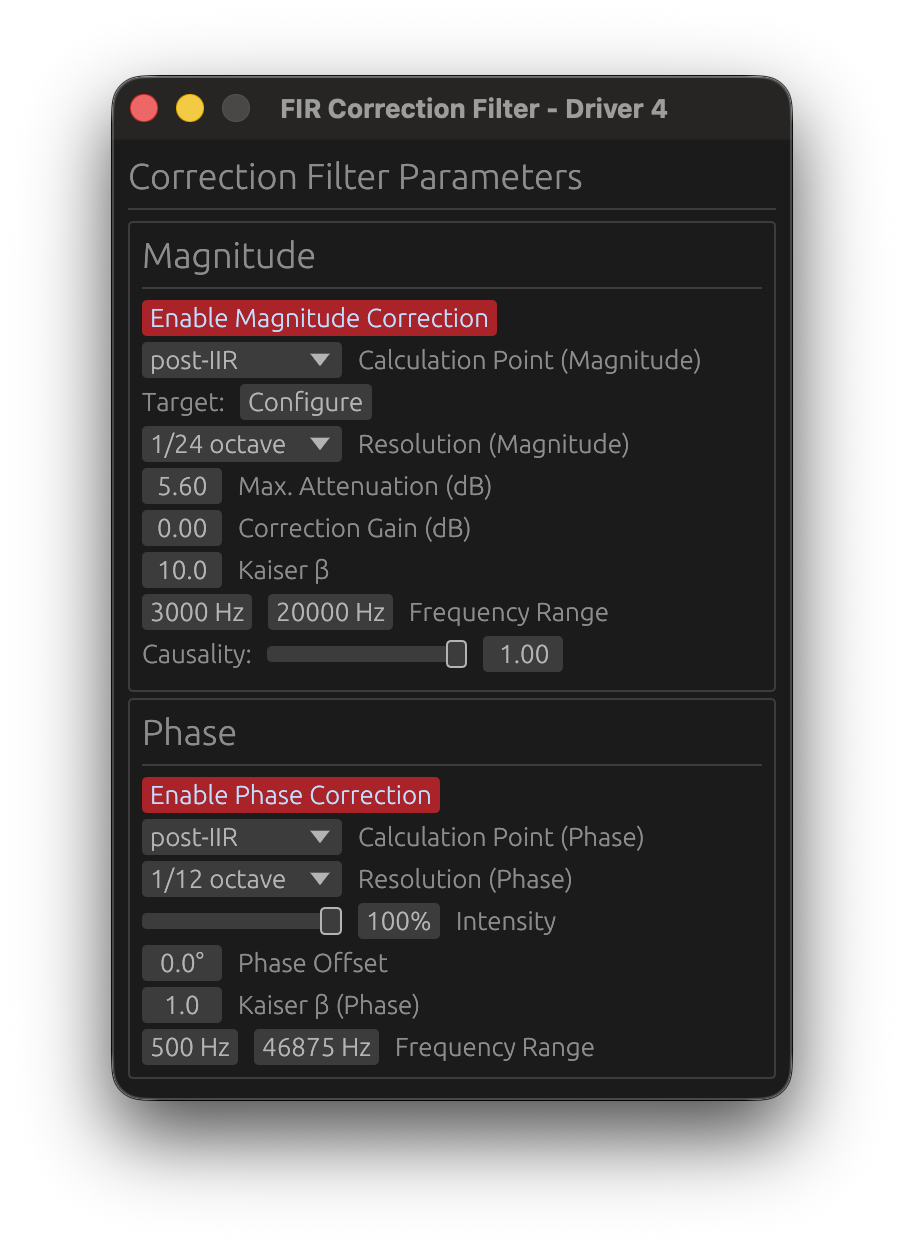This screenshot has width=904, height=1248.
Task: Open the Calculation Point (Phase) dropdown
Action: [241, 837]
